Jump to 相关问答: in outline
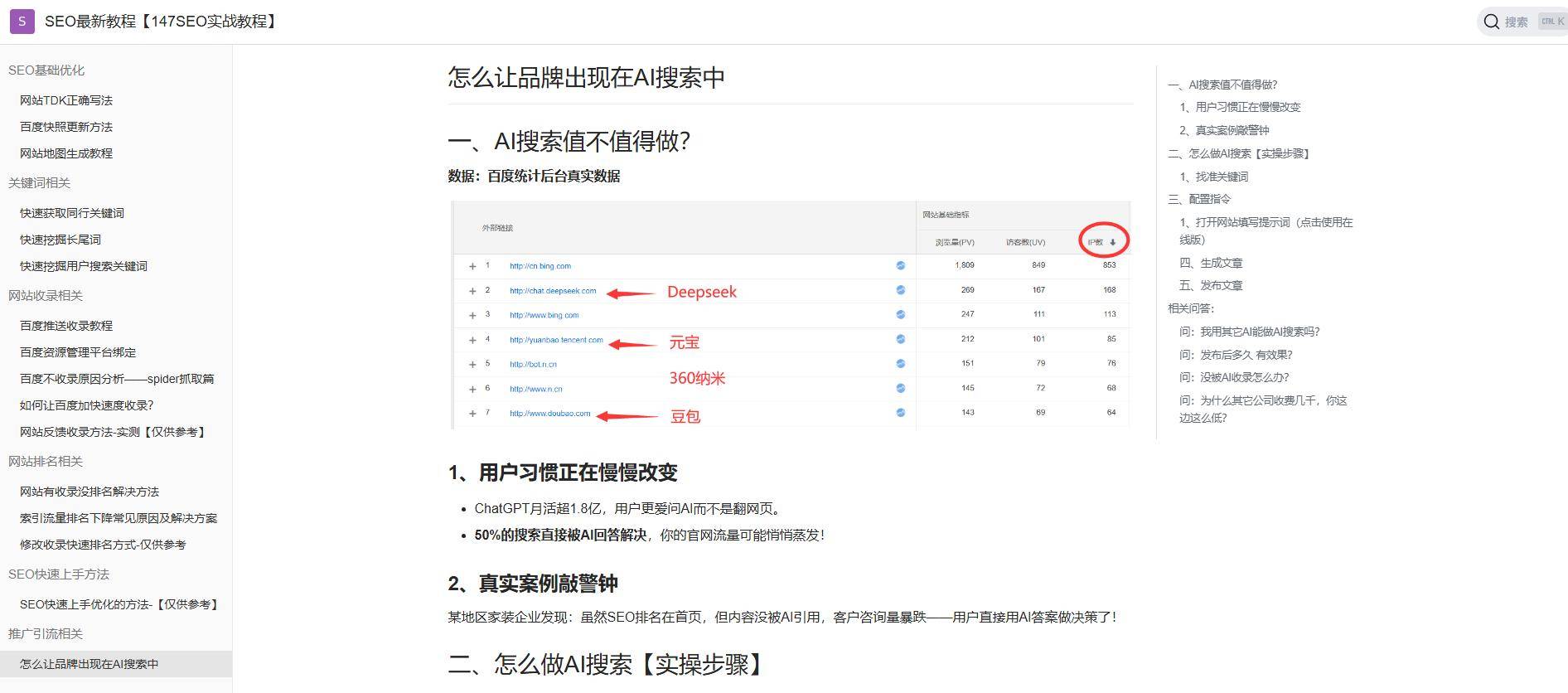 (1191, 308)
